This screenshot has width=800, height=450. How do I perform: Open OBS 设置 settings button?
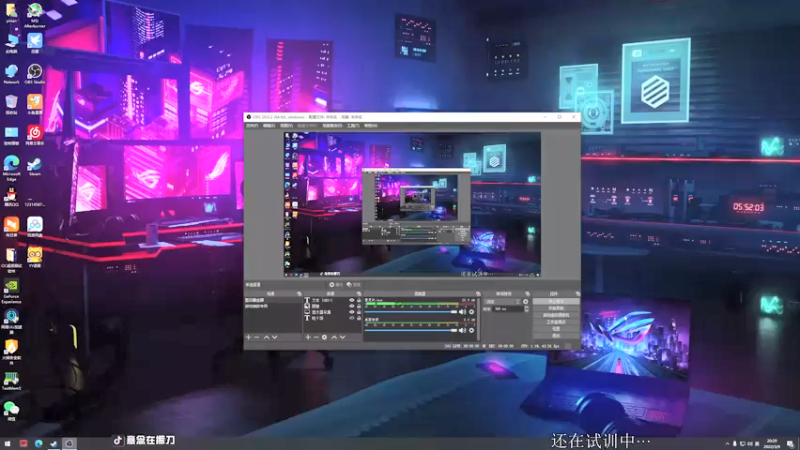click(x=556, y=329)
